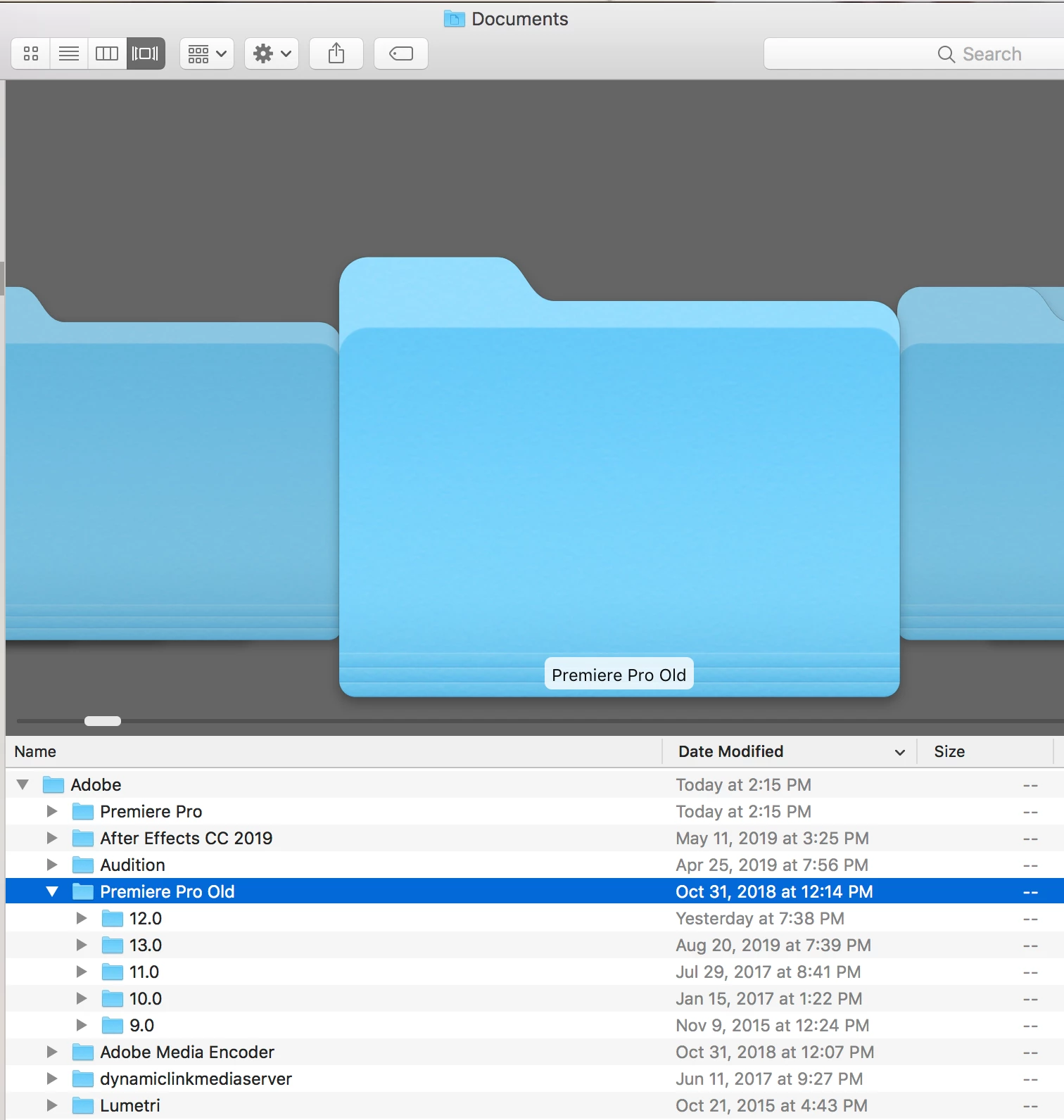Image resolution: width=1064 pixels, height=1120 pixels.
Task: Expand the Lumetri folder
Action: pos(52,1105)
